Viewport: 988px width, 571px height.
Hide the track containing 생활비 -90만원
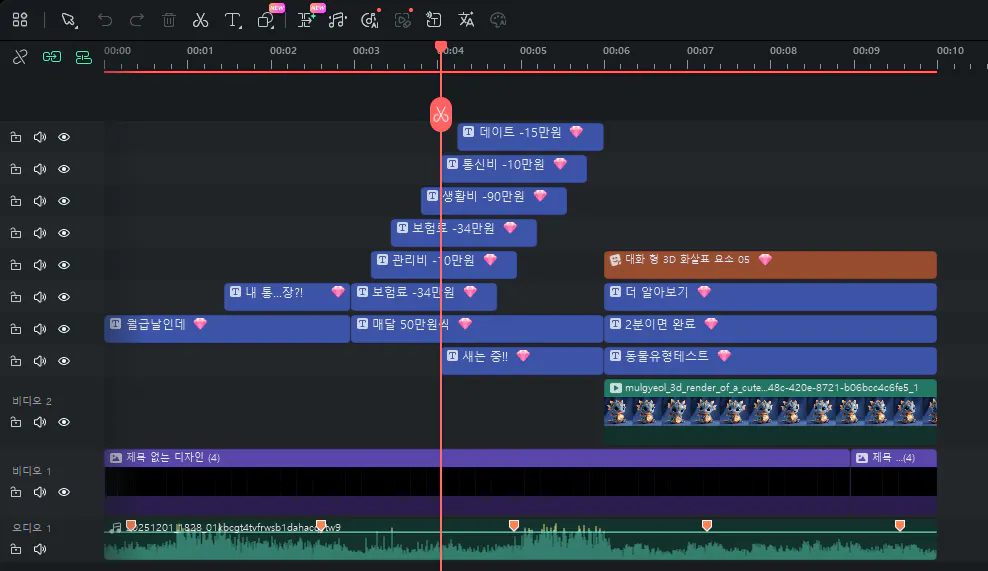[x=64, y=201]
